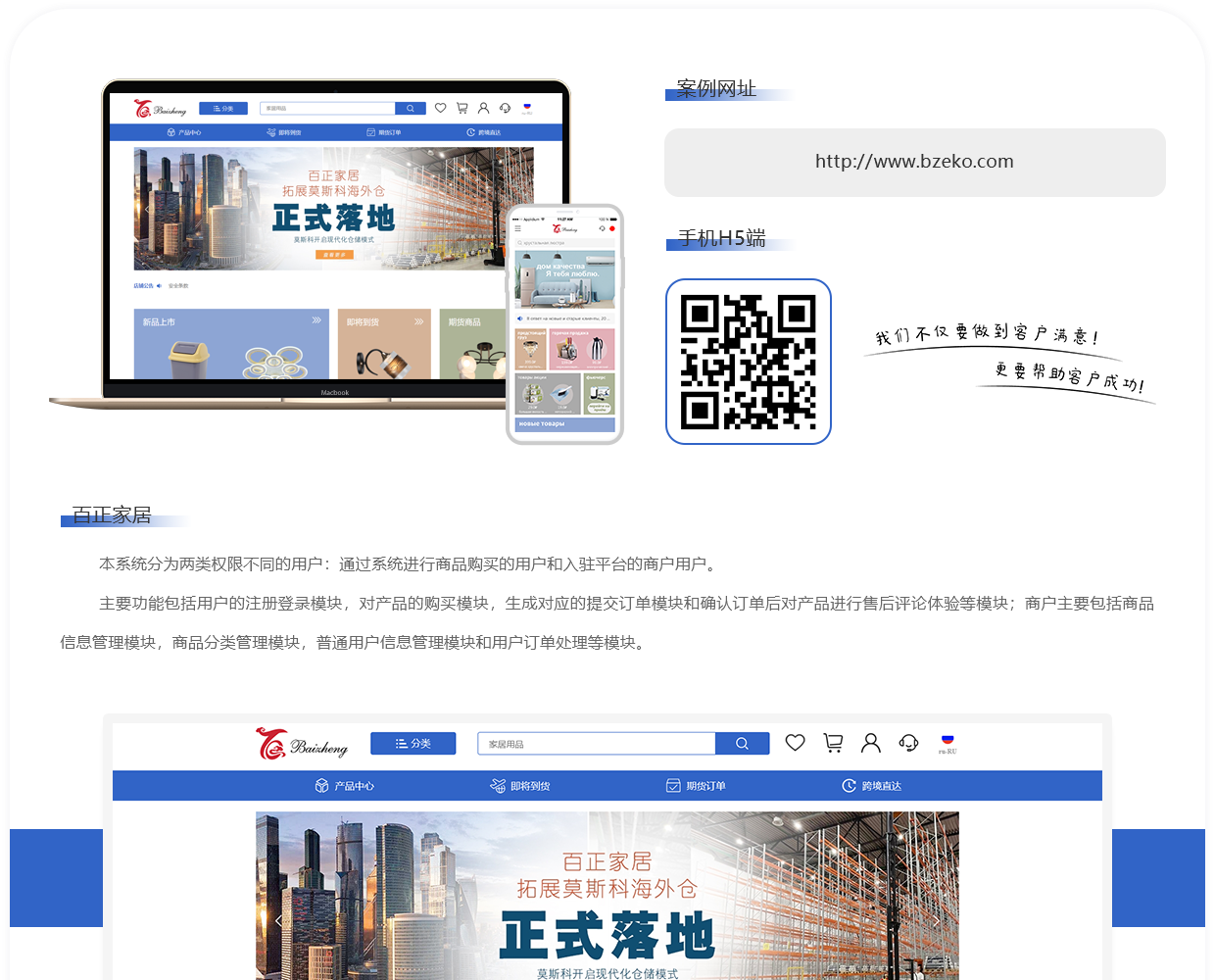
Task: Click the sofa banner in the phone mockup
Action: 565,279
